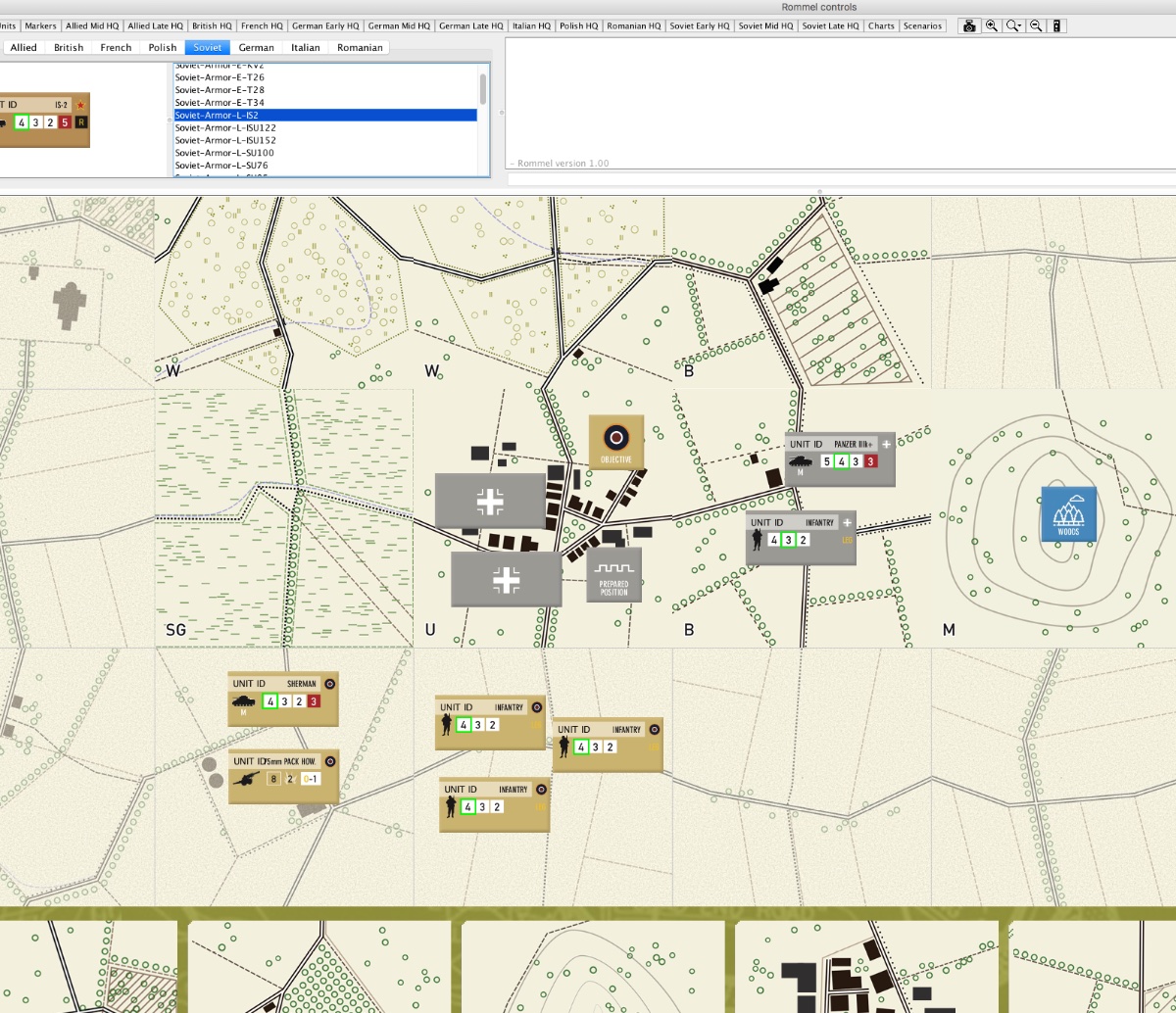The width and height of the screenshot is (1176, 1013).
Task: Switch to the French units tab
Action: pyautogui.click(x=116, y=47)
